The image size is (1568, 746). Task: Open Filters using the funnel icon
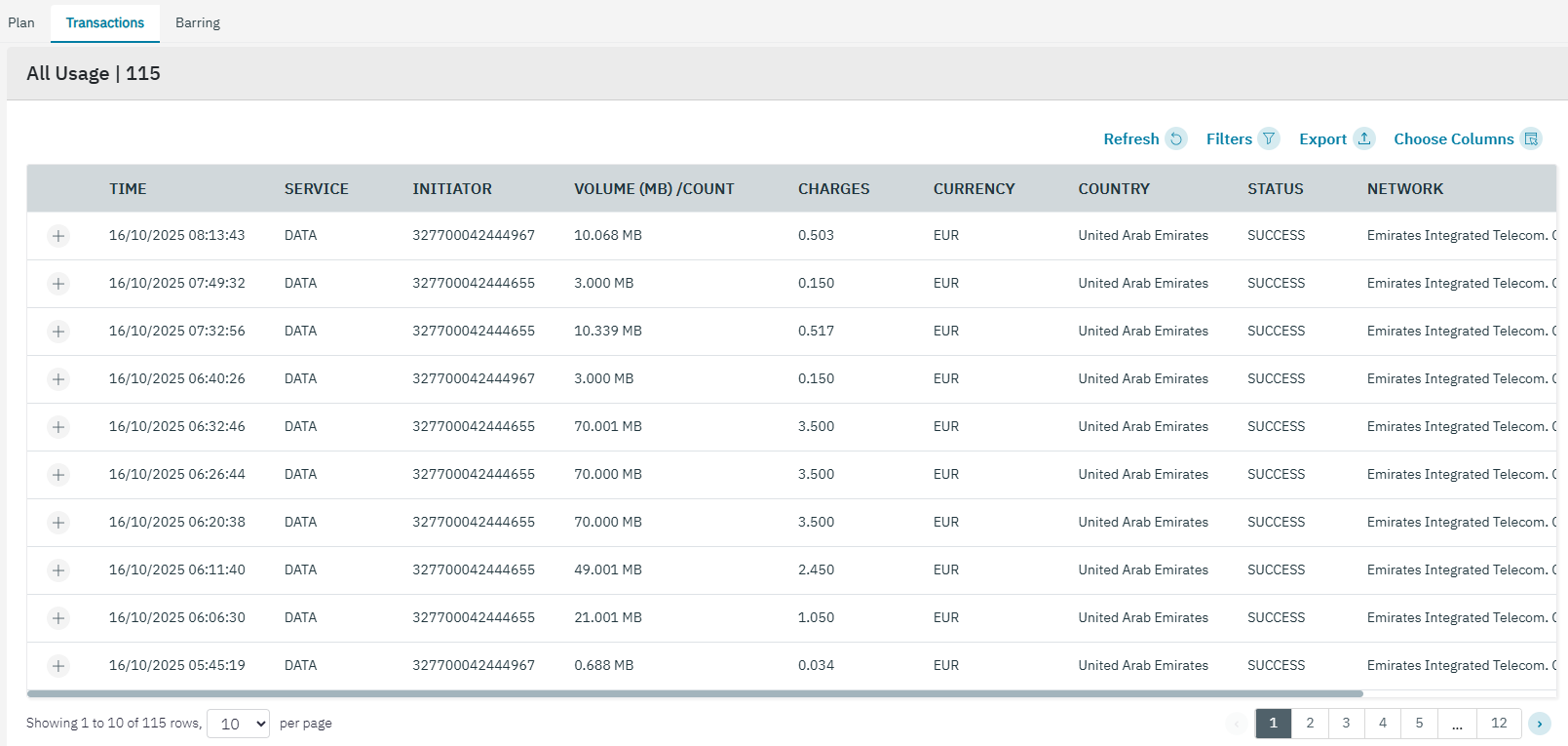[x=1268, y=138]
